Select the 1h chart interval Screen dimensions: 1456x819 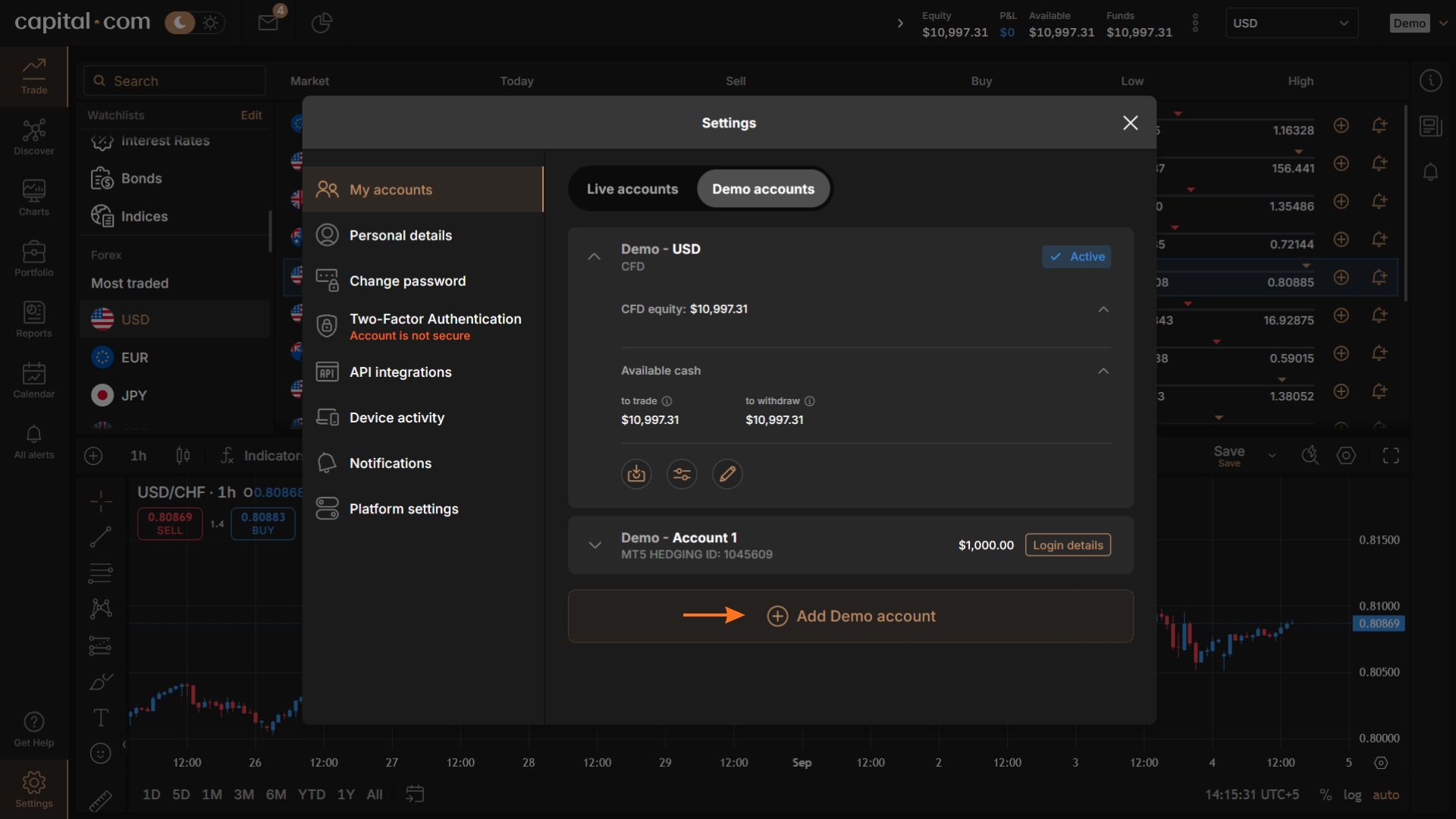(x=138, y=456)
